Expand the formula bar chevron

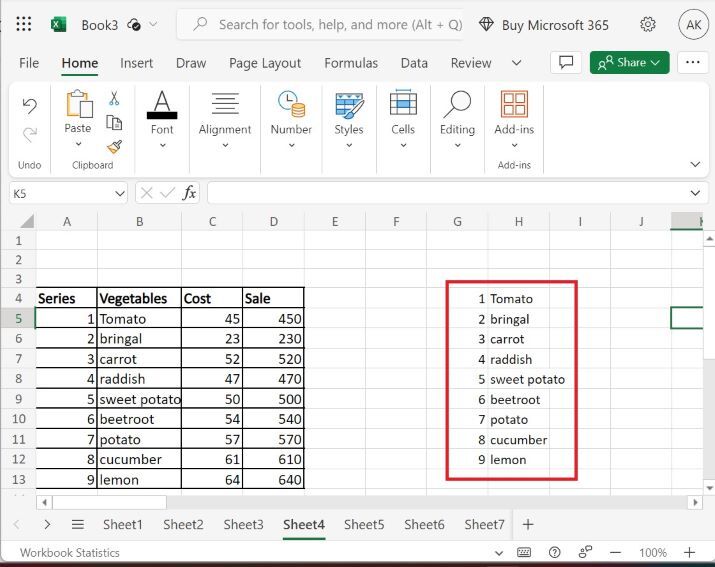[695, 193]
